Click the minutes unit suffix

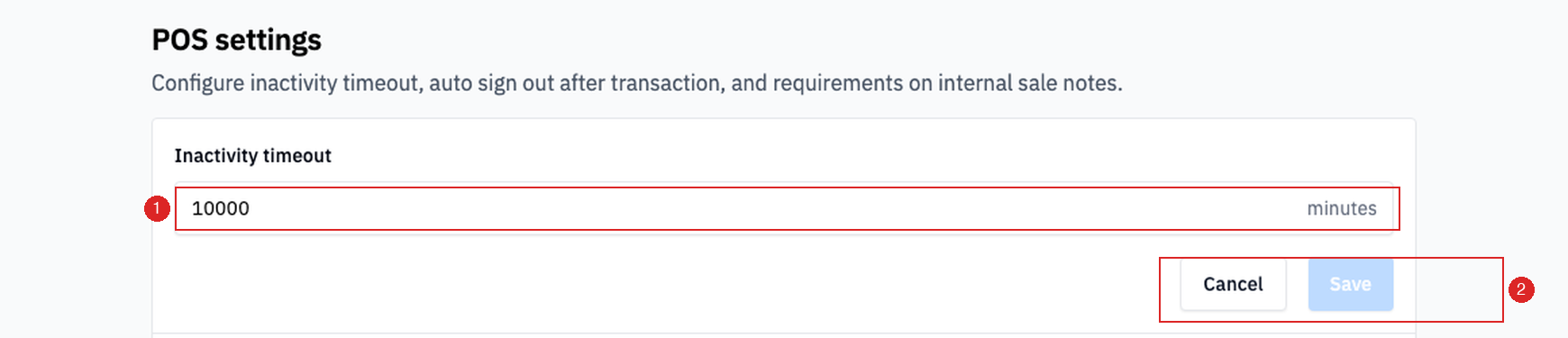click(1342, 208)
